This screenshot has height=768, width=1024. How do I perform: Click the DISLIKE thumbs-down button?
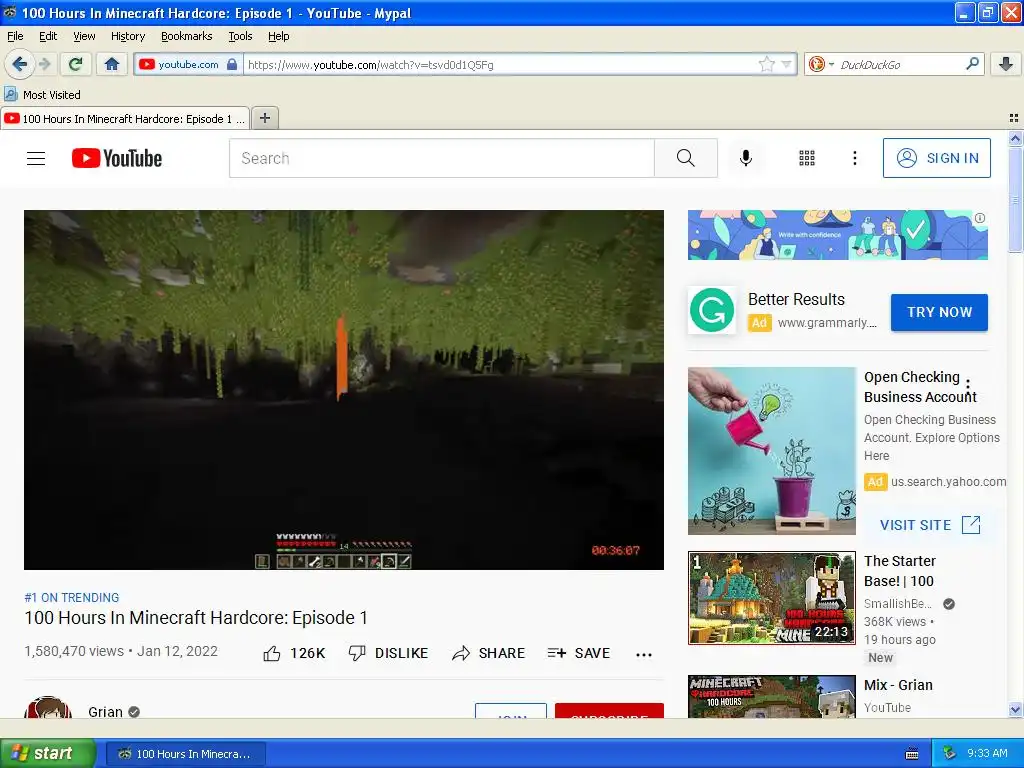coord(389,653)
